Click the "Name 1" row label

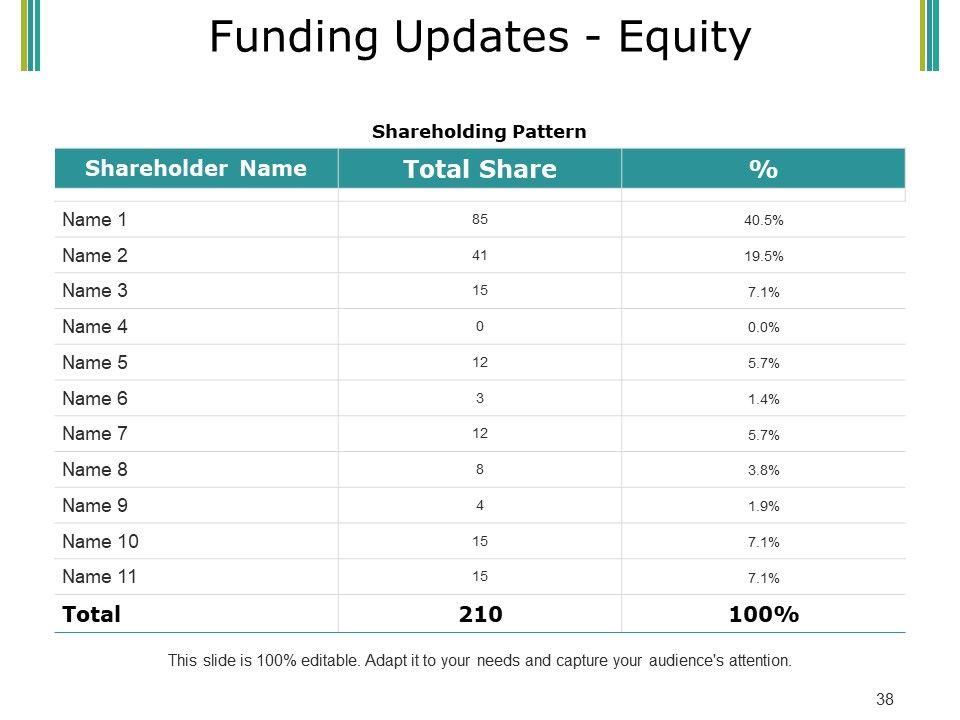[x=95, y=219]
